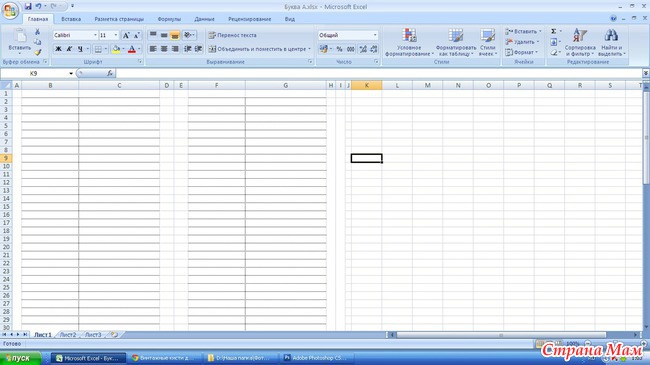650x365 pixels.
Task: Open the Calibri font name dropdown
Action: [95, 35]
